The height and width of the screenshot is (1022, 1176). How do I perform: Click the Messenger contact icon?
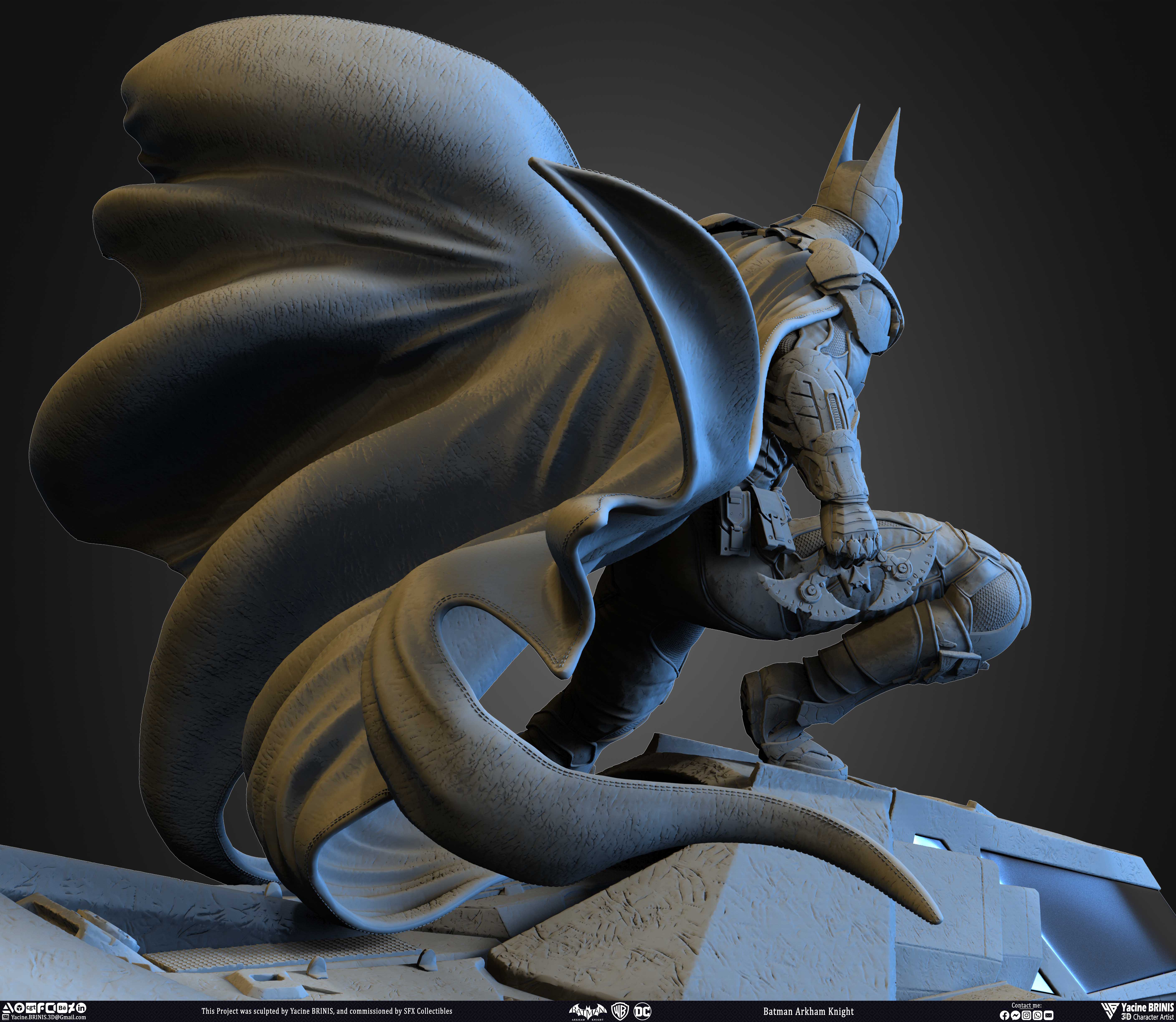(1016, 1015)
